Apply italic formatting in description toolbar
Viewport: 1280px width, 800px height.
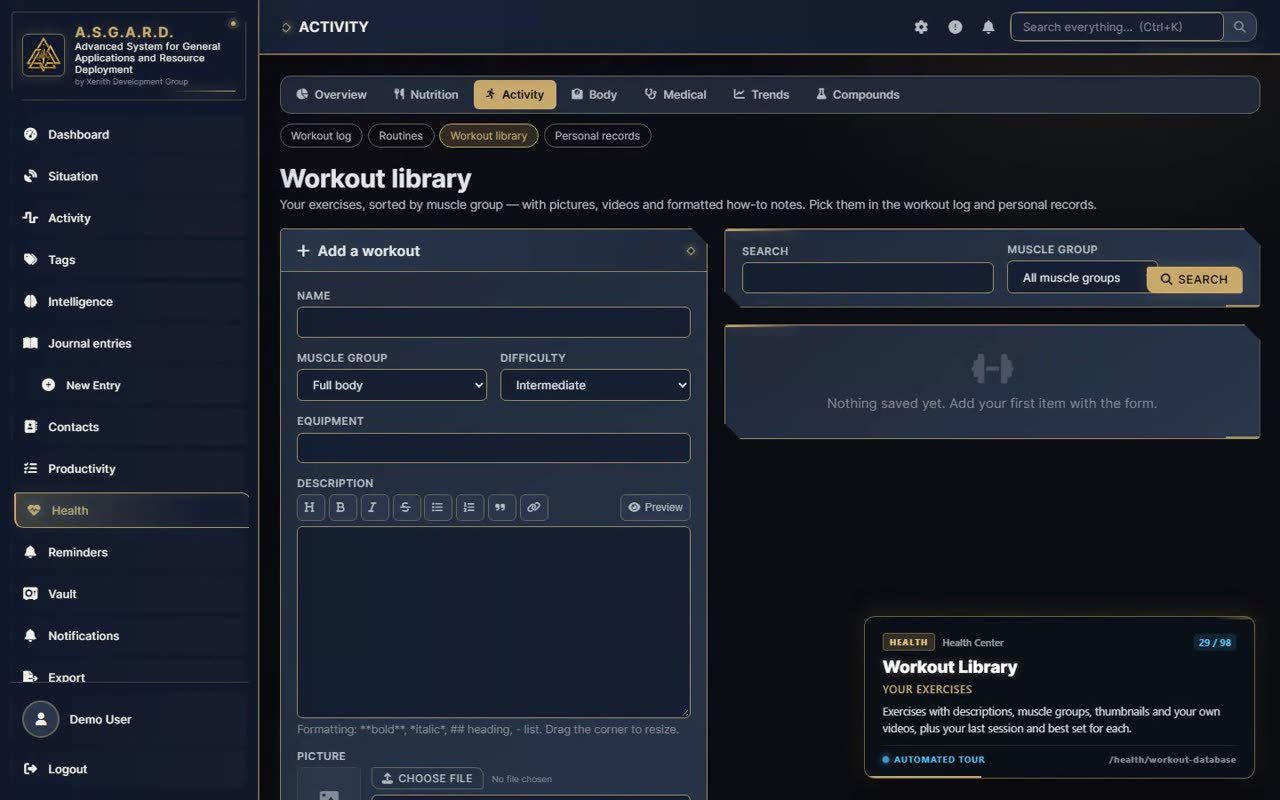373,507
